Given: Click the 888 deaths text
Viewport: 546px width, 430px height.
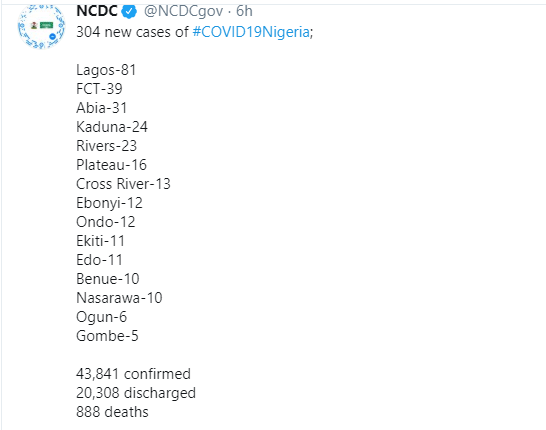Looking at the screenshot, I should point(112,412).
